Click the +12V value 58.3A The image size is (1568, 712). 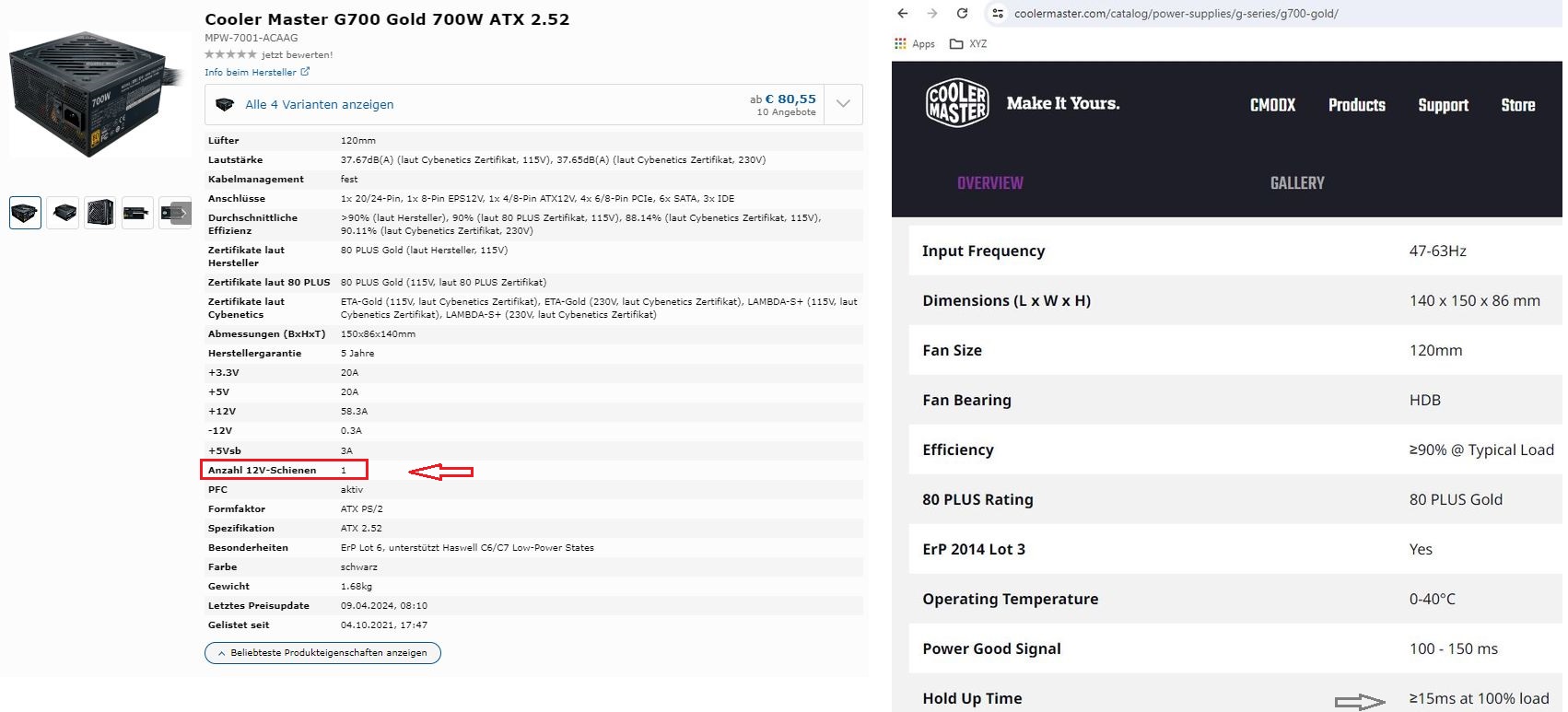click(x=354, y=412)
